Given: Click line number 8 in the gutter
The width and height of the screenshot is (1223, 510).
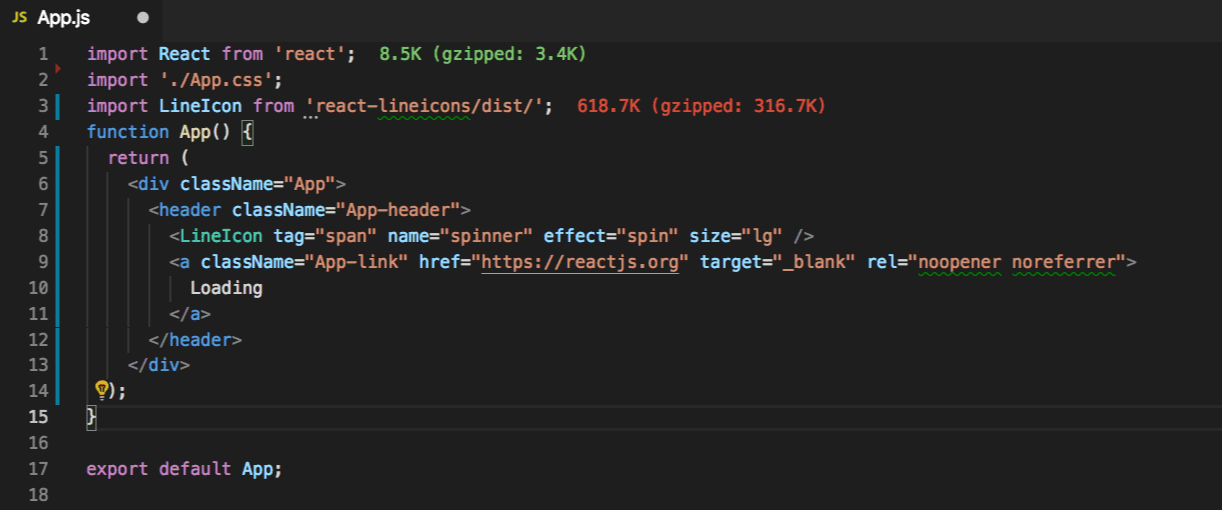Looking at the screenshot, I should click(x=43, y=236).
